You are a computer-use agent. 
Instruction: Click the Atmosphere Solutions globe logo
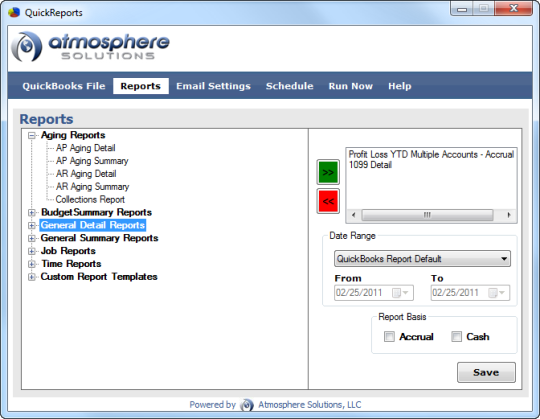point(27,46)
